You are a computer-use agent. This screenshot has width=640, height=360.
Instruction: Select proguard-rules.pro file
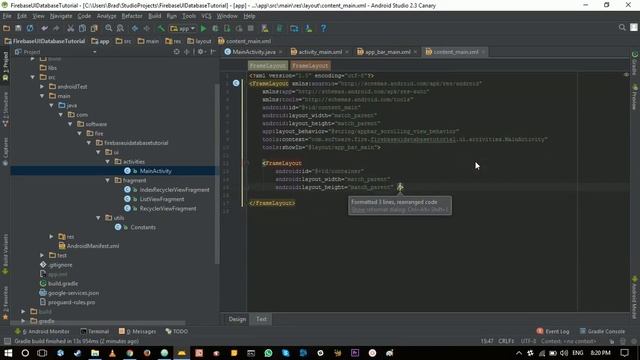pos(71,302)
